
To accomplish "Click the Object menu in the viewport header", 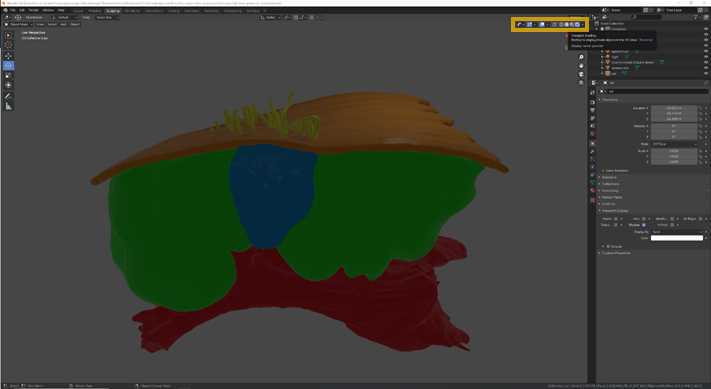I will (75, 24).
